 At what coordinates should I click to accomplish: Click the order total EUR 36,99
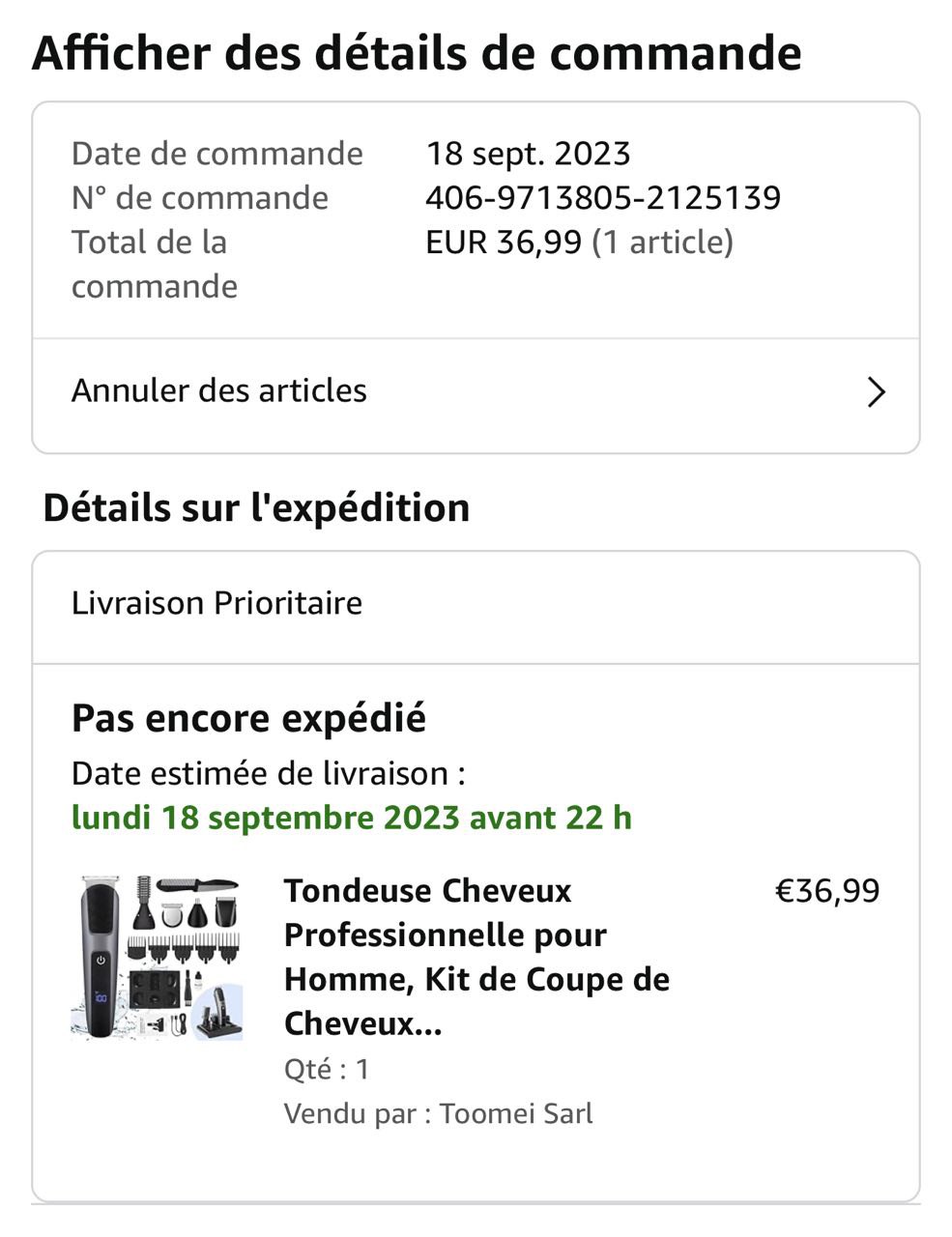pos(503,242)
